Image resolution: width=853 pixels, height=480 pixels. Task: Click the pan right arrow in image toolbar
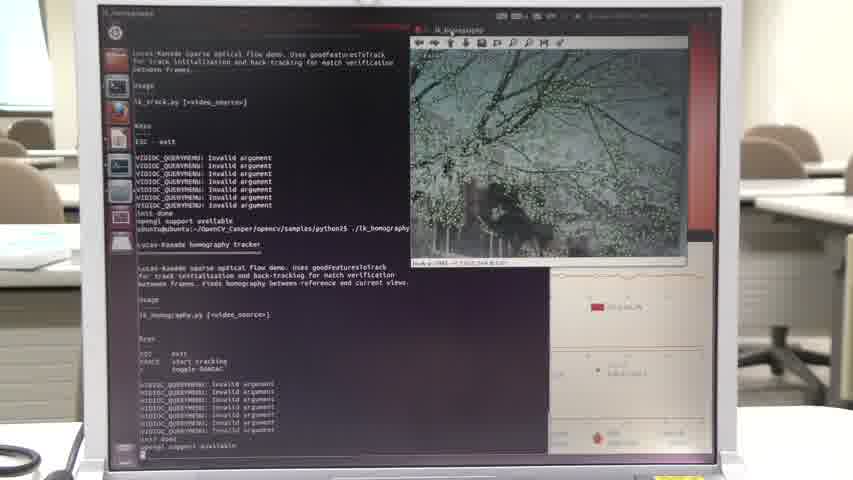(x=433, y=43)
